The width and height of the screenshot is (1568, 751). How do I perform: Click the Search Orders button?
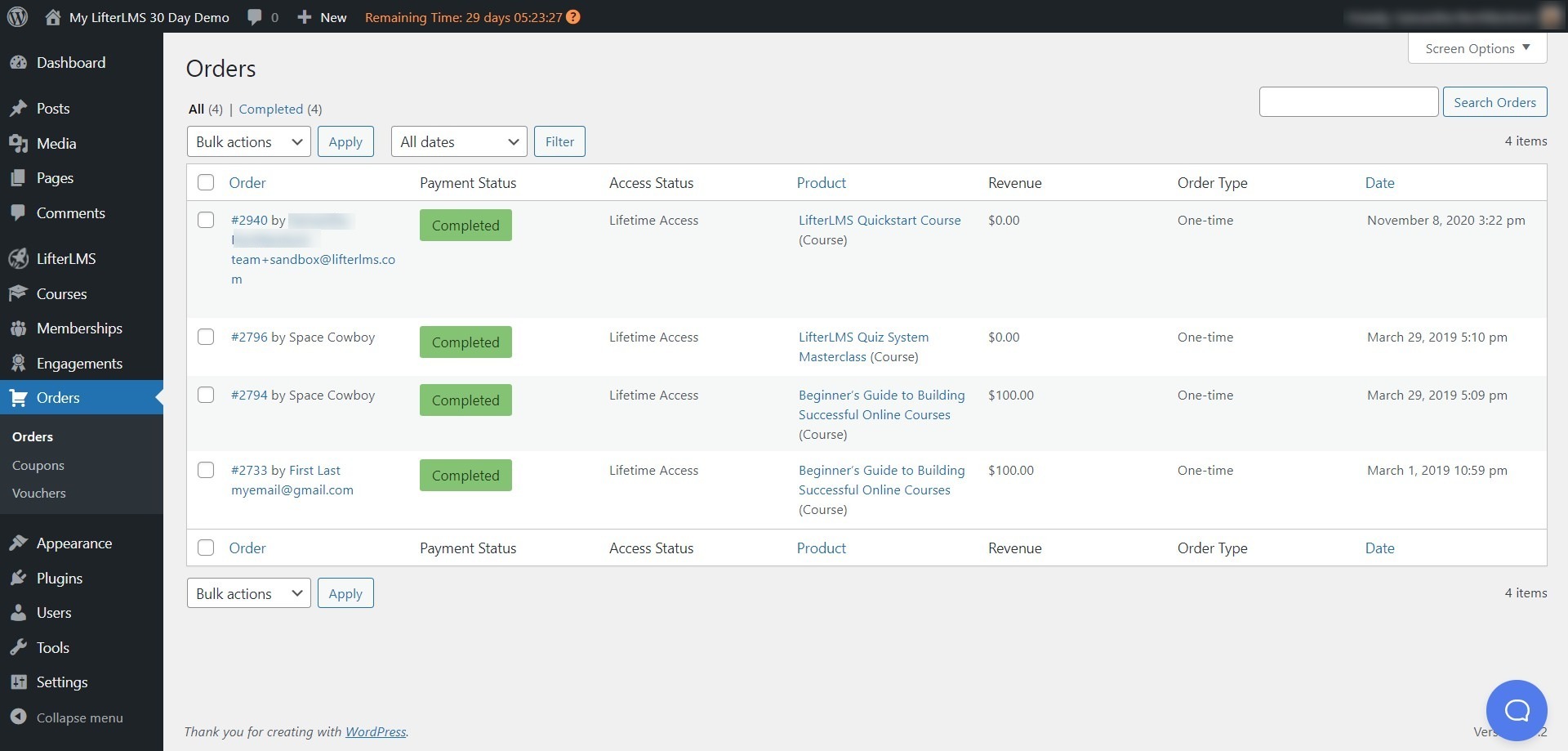pos(1494,102)
